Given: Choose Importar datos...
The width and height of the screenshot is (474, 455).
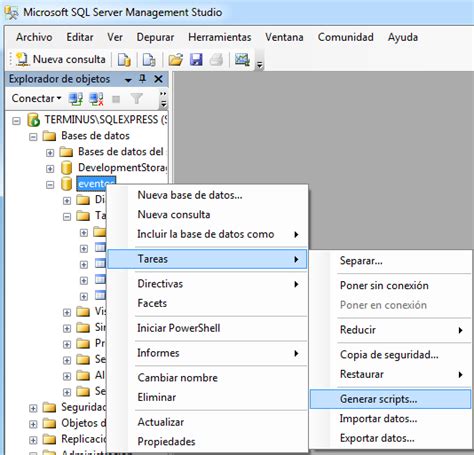Looking at the screenshot, I should click(x=390, y=419).
